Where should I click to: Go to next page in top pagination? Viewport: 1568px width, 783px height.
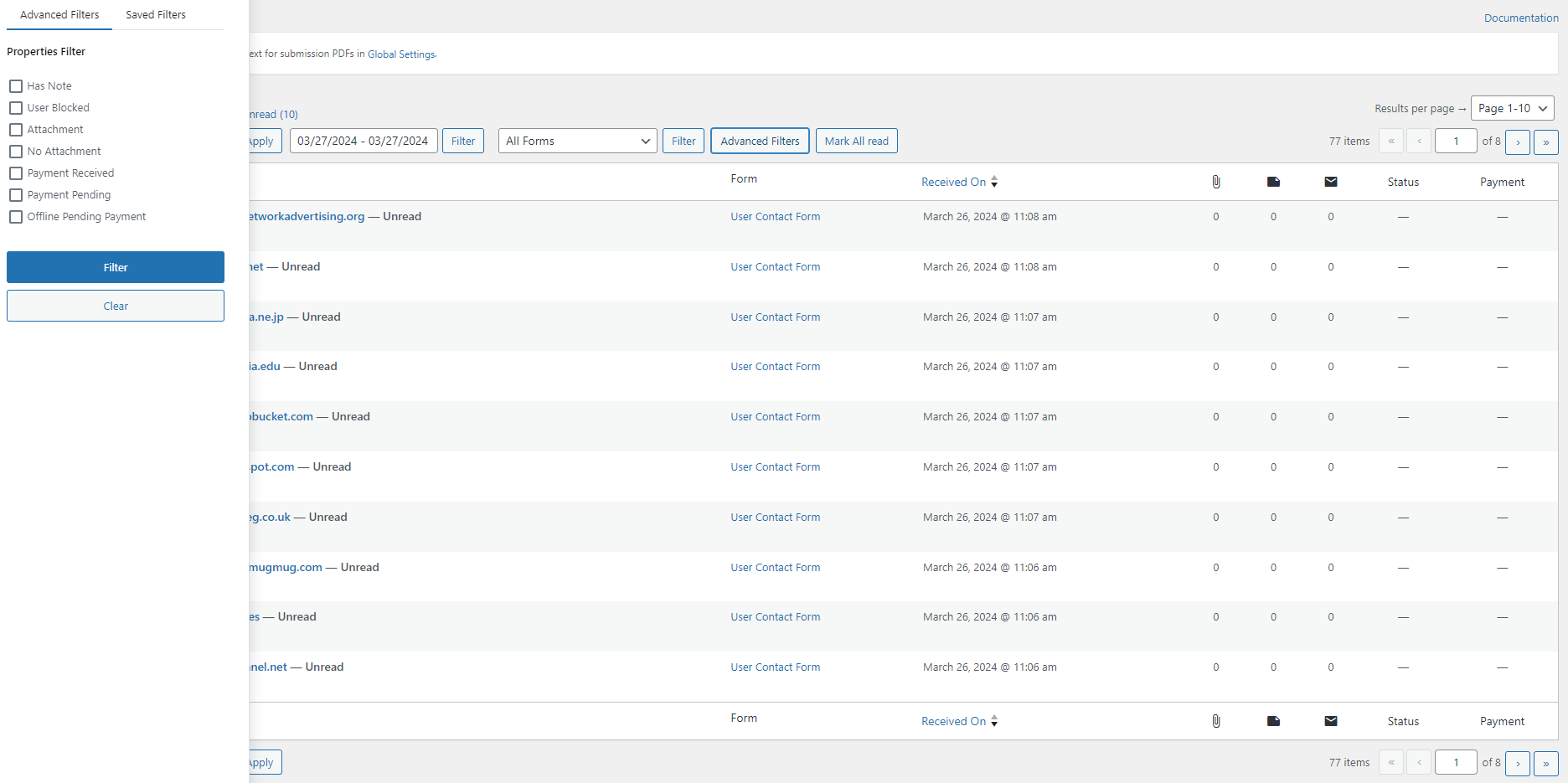coord(1518,142)
